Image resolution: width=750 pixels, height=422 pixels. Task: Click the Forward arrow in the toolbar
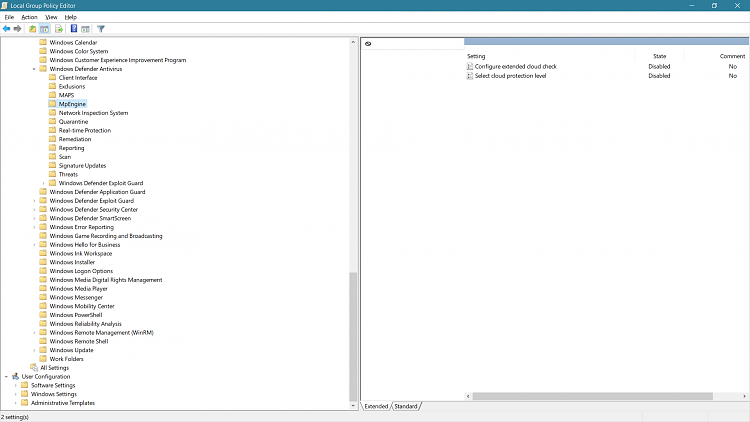(18, 29)
